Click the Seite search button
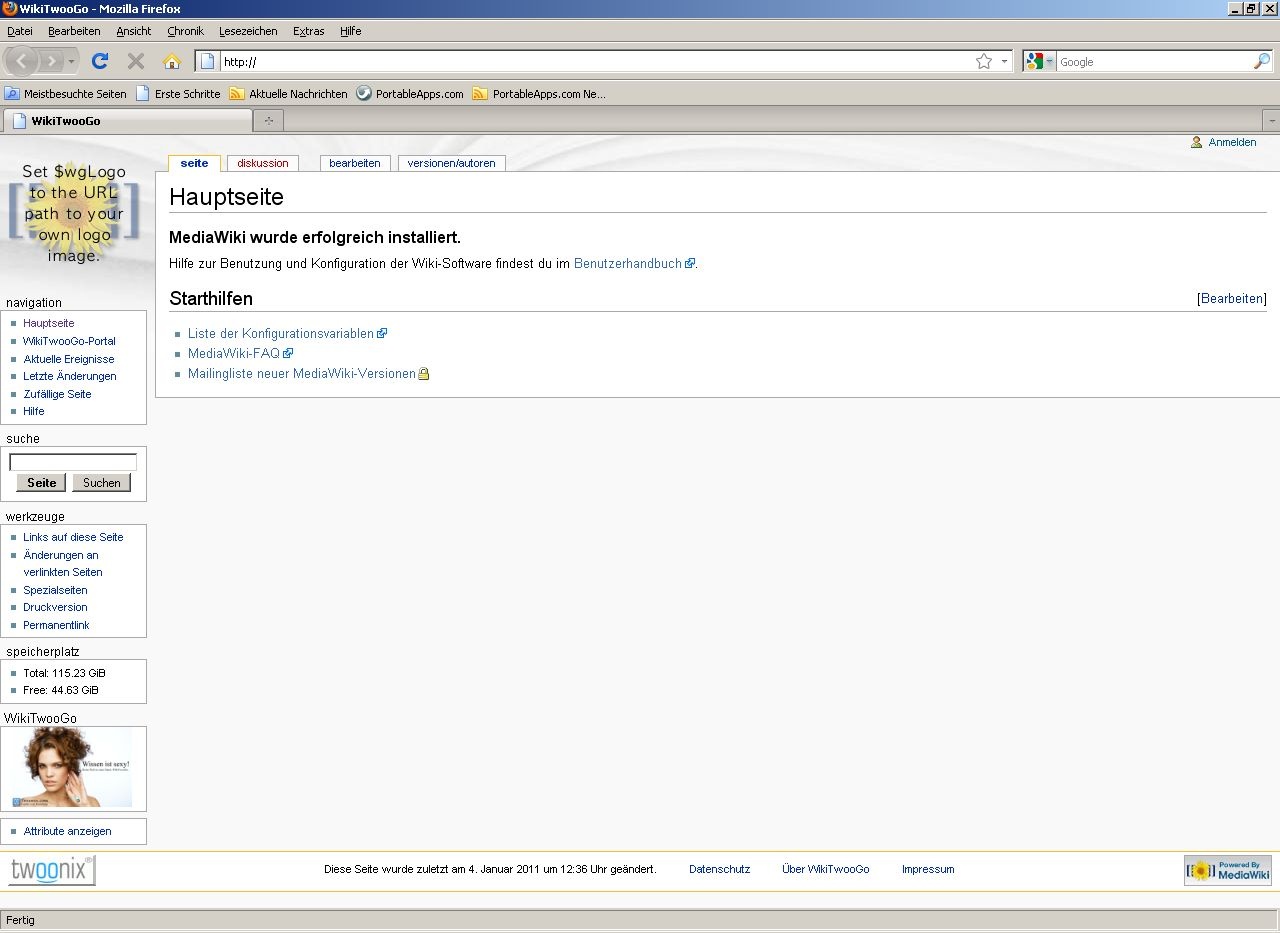 [41, 483]
